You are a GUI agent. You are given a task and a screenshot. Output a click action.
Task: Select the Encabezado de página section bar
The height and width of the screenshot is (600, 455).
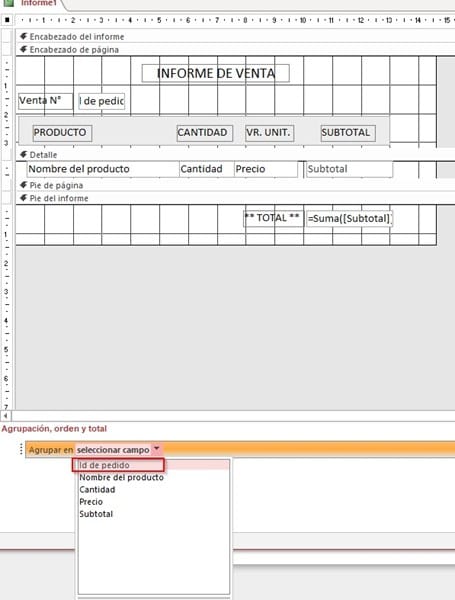click(x=235, y=50)
